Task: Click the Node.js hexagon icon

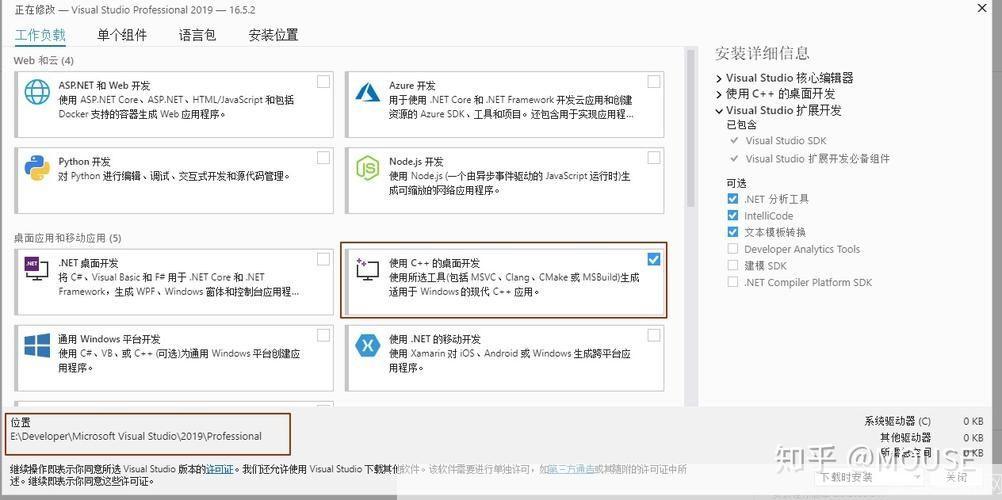Action: coord(367,168)
